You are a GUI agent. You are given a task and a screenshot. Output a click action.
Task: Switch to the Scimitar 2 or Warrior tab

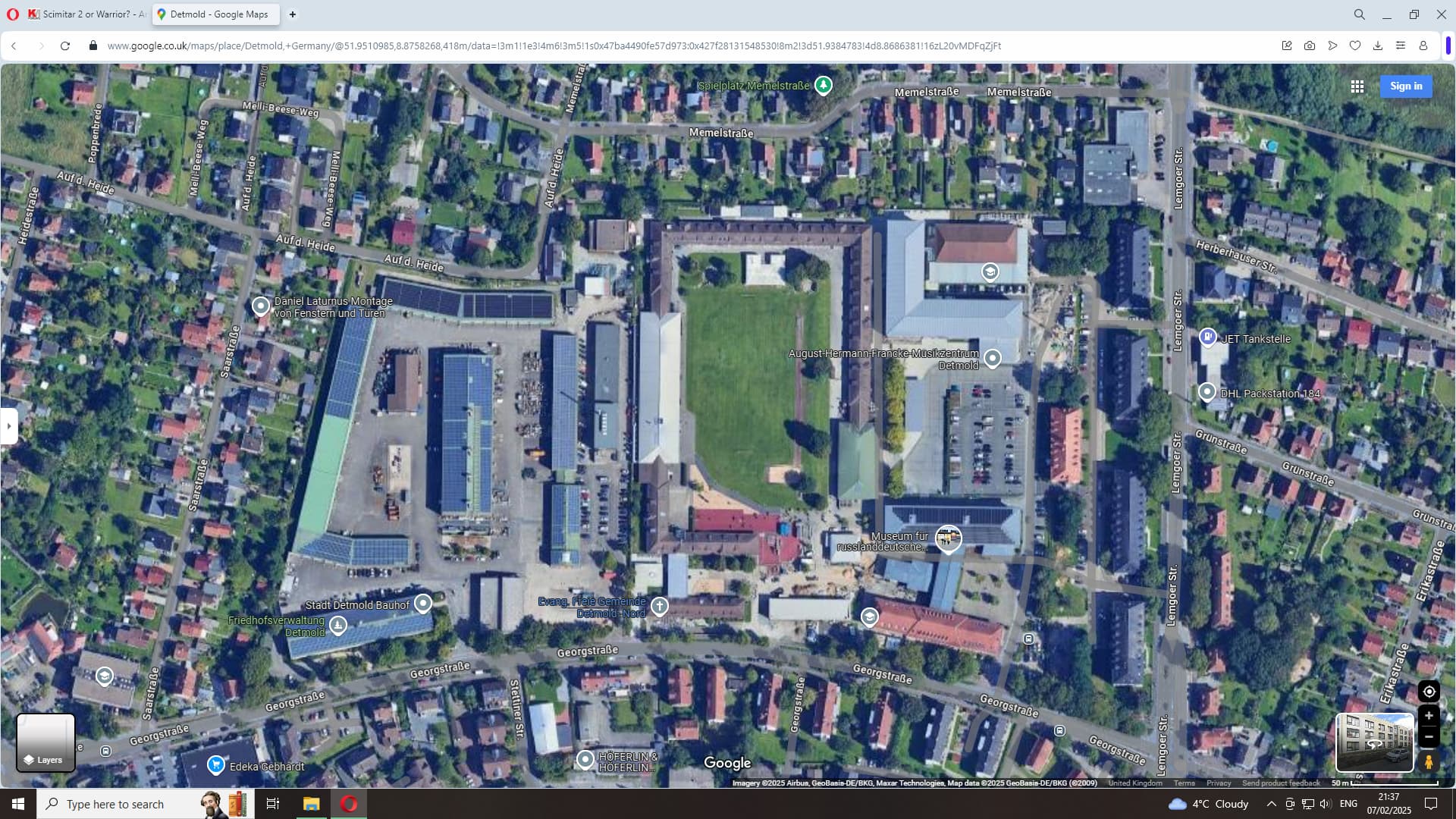(87, 14)
